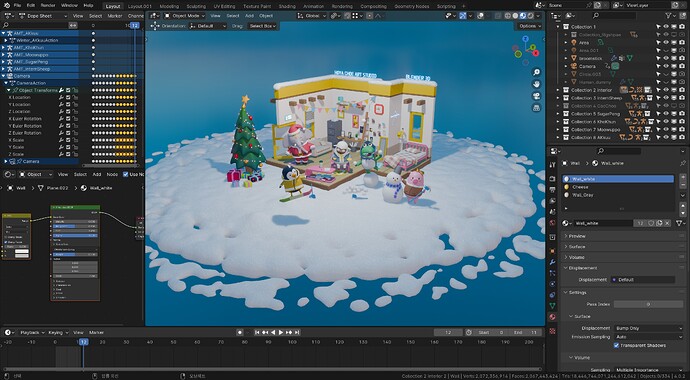
Task: Toggle the Y Scale channel checkbox
Action: coord(68,147)
